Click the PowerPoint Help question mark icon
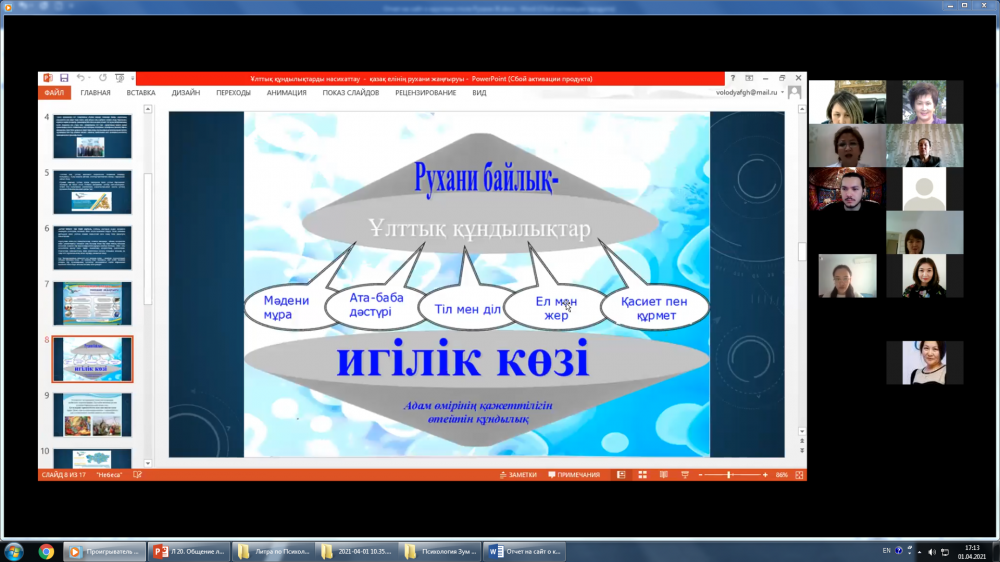This screenshot has width=1000, height=562. (x=733, y=78)
